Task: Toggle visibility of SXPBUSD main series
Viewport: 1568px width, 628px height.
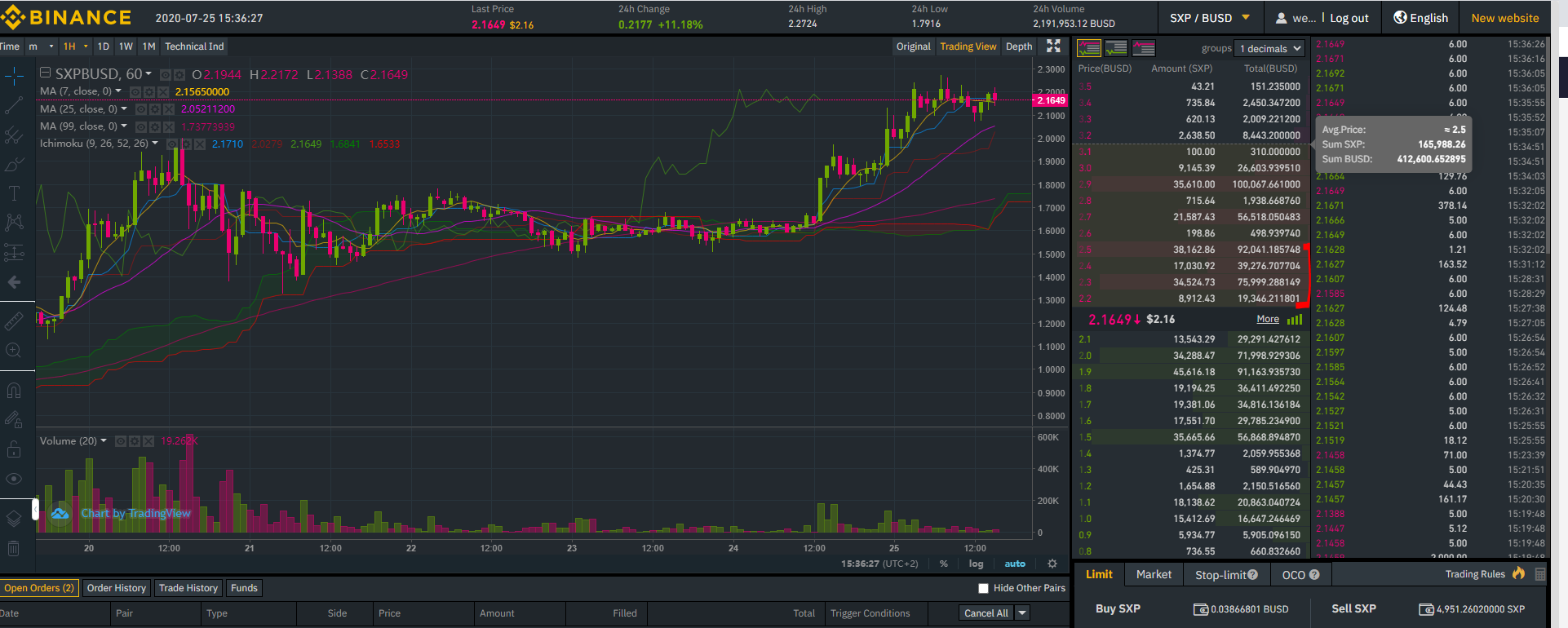Action: (x=166, y=74)
